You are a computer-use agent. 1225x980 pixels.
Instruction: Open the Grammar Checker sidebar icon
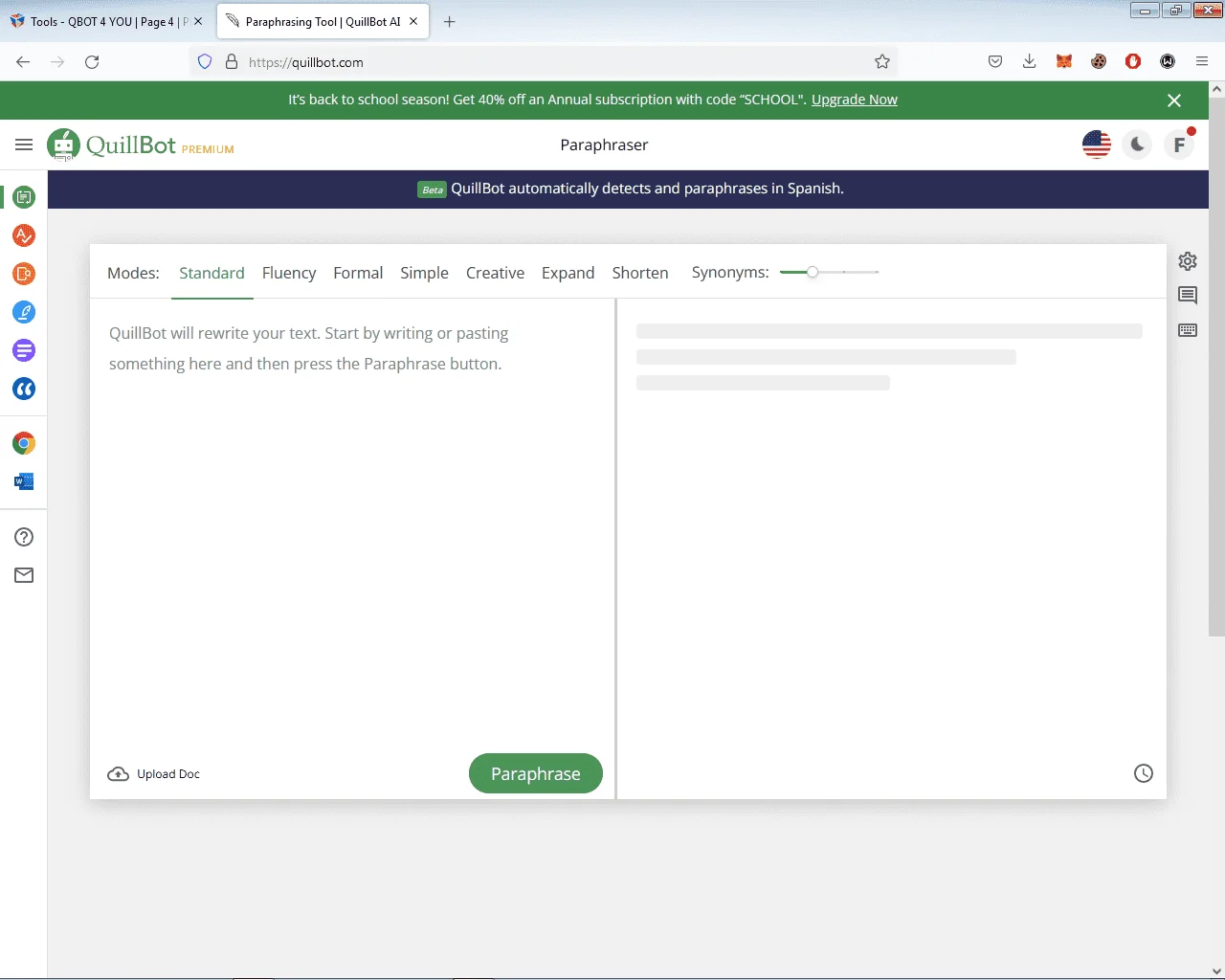click(x=24, y=235)
